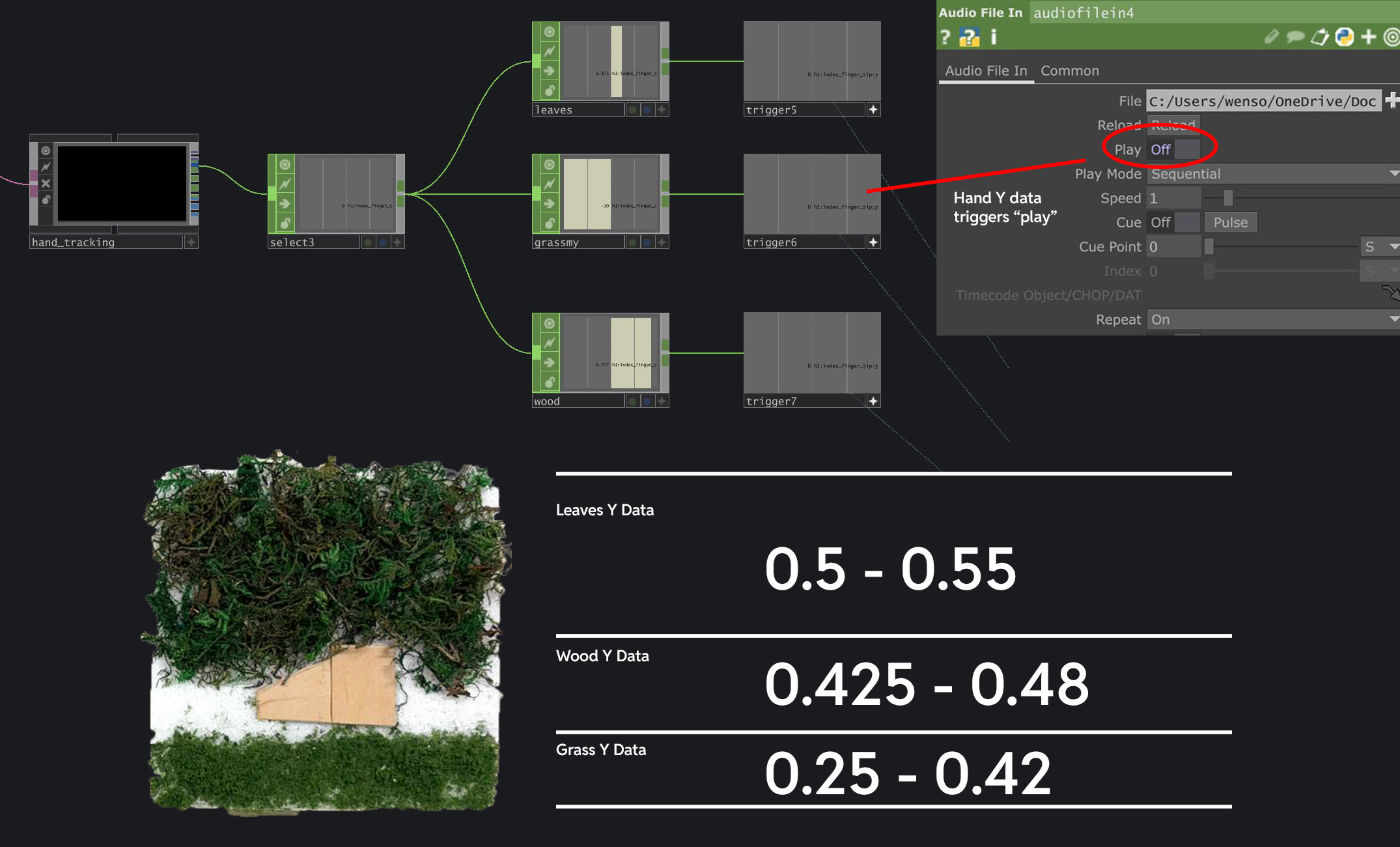
Task: Toggle bypass X on hand_tracking node
Action: (46, 184)
